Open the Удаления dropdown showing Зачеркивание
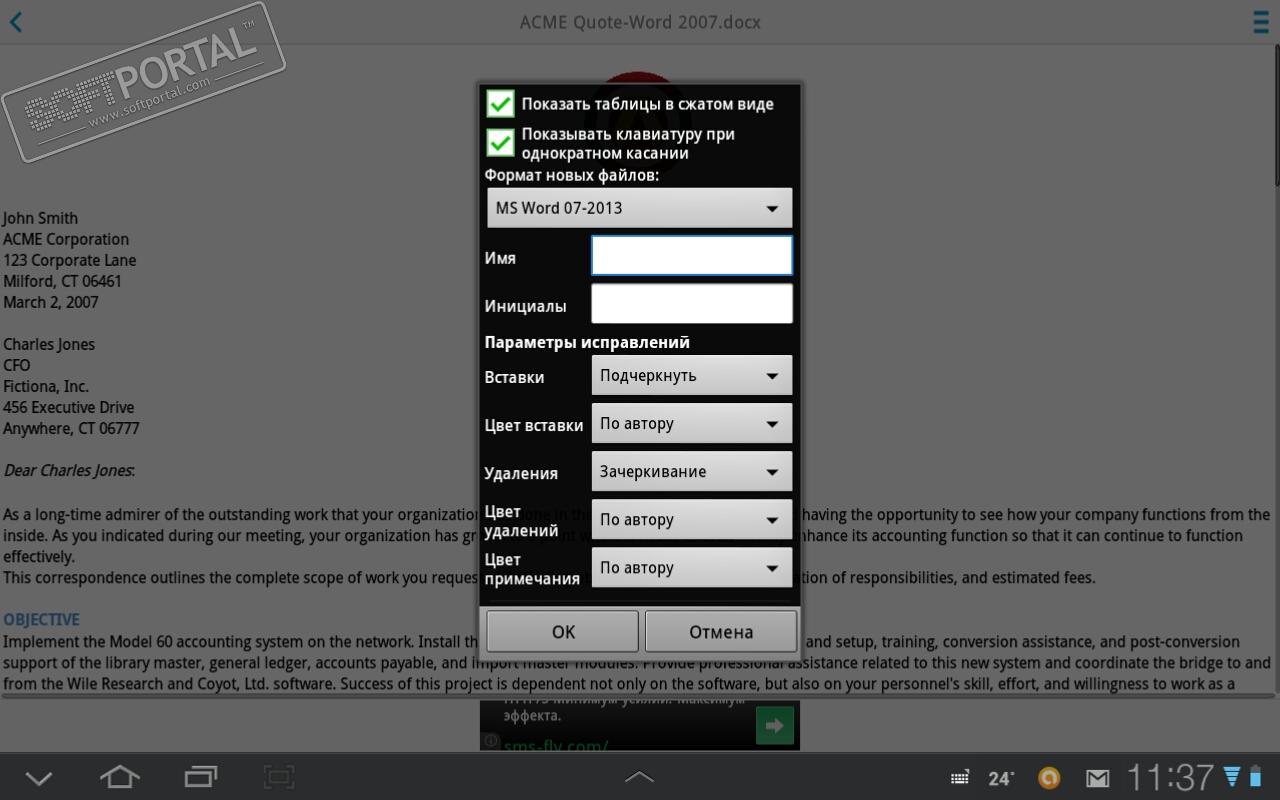Screen dimensions: 1280x800 point(692,472)
